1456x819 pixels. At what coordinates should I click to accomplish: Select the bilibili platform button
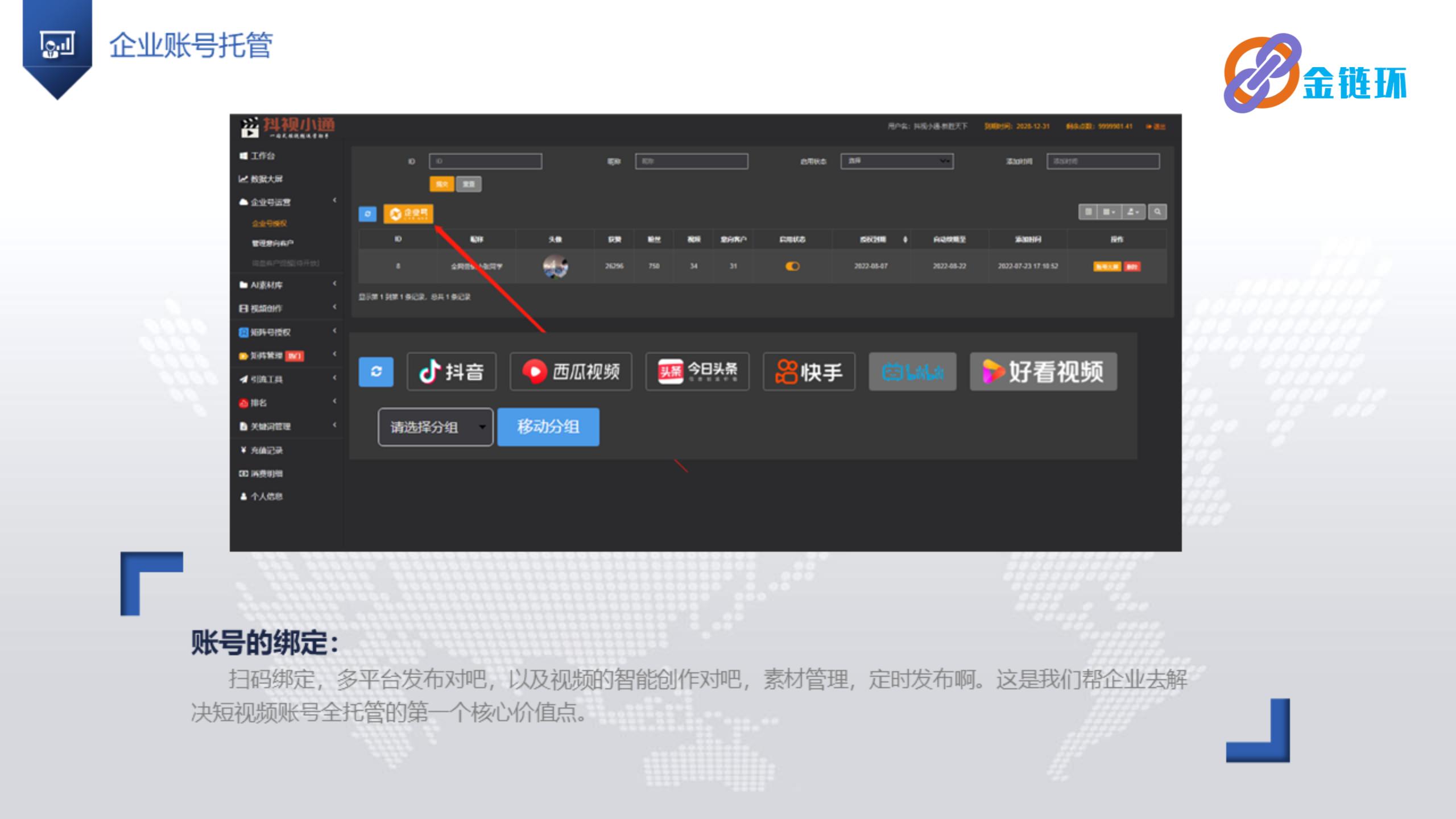[x=912, y=371]
